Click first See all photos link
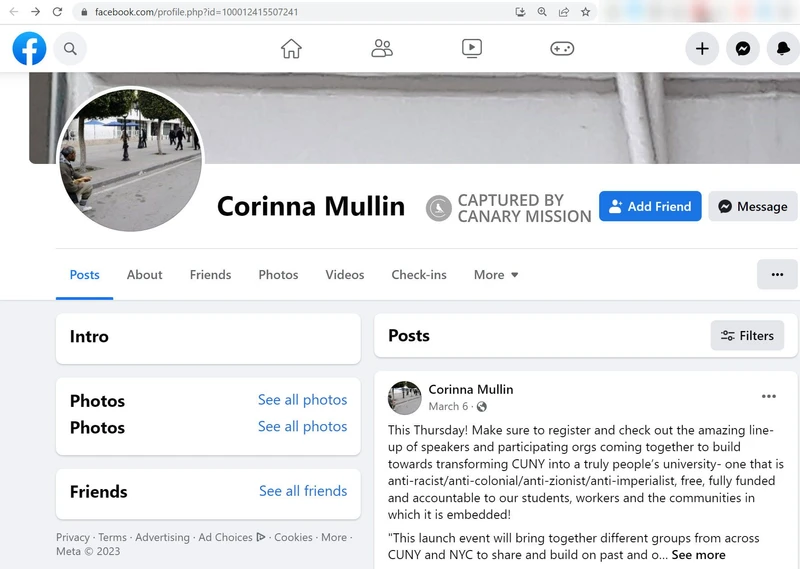800x569 pixels. [x=302, y=400]
